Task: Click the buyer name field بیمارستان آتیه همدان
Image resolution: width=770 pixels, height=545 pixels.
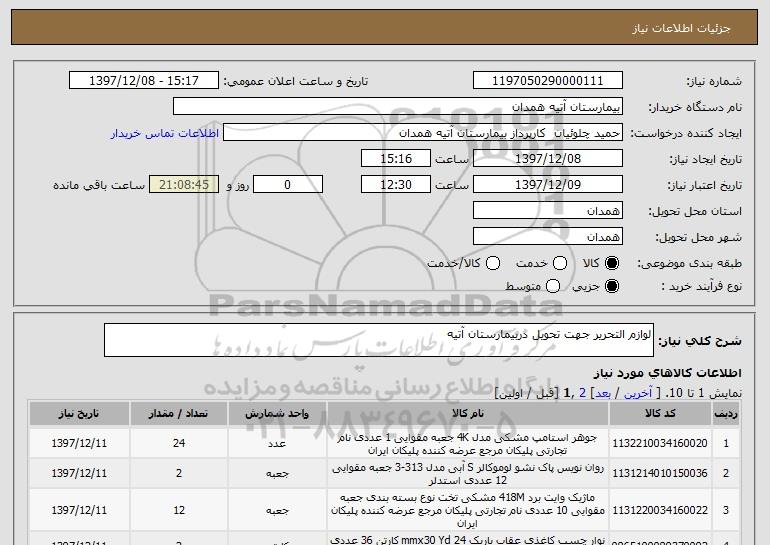Action: coord(398,107)
